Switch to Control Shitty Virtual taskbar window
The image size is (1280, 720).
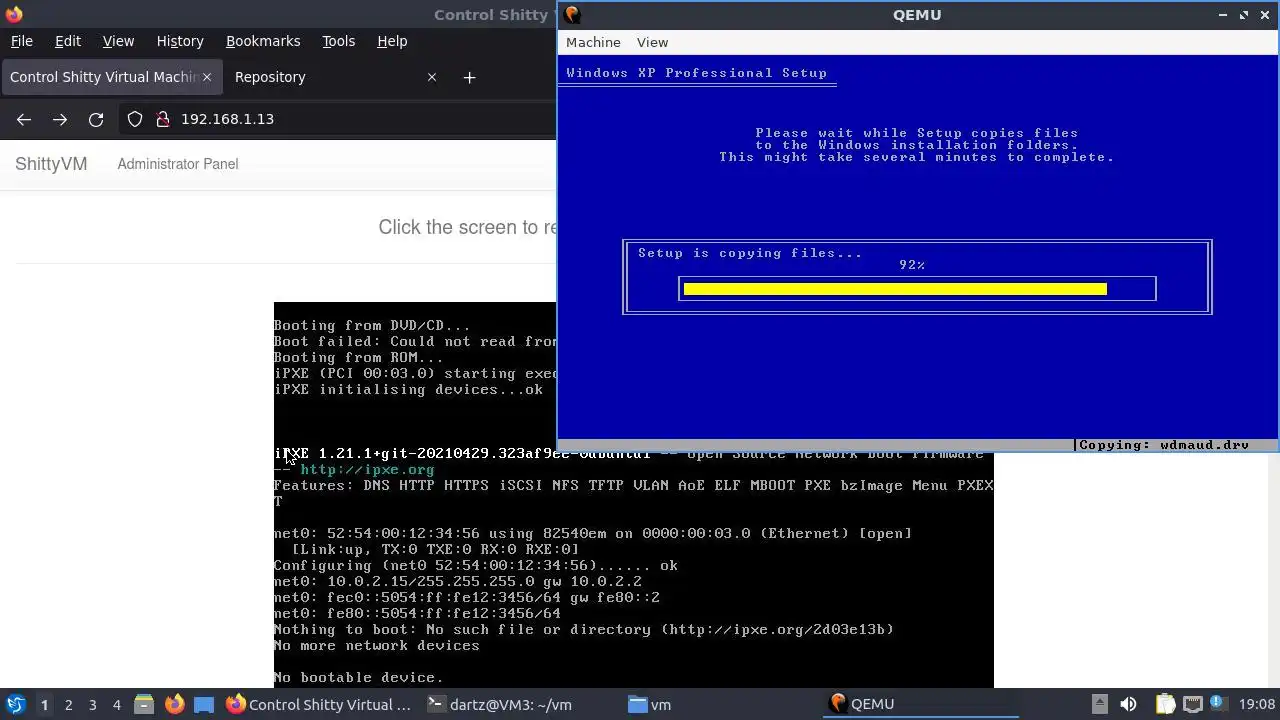(318, 704)
